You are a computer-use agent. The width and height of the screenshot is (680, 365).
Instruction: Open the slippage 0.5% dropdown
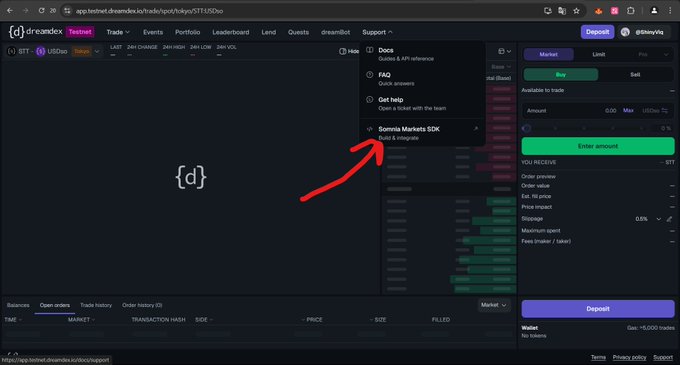(648, 219)
